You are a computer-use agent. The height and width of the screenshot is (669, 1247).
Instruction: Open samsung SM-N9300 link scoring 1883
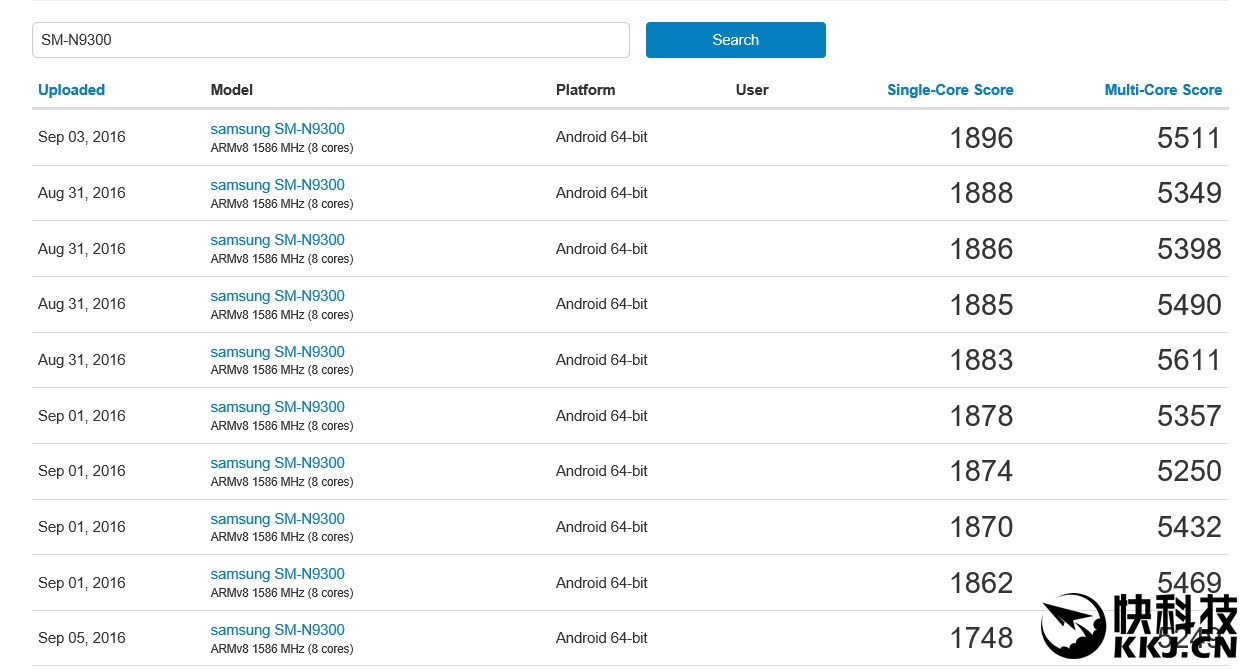[x=277, y=352]
